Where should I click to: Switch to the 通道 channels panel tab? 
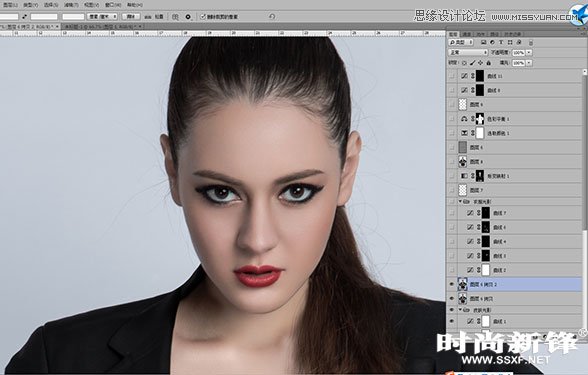[x=466, y=34]
